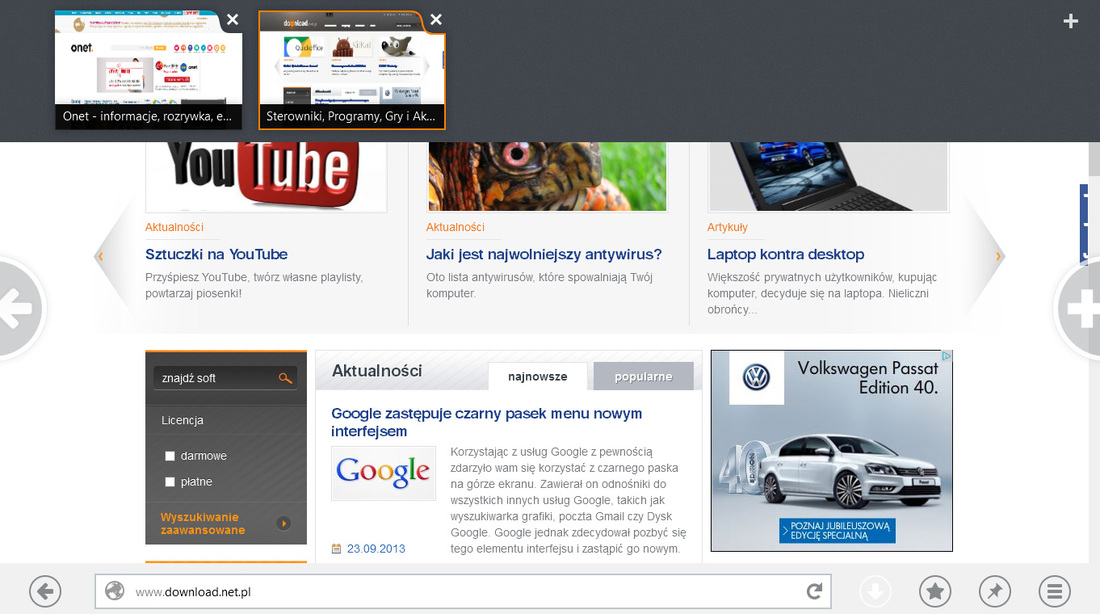Reload page with refresh icon
Image resolution: width=1100 pixels, height=614 pixels.
coord(814,592)
